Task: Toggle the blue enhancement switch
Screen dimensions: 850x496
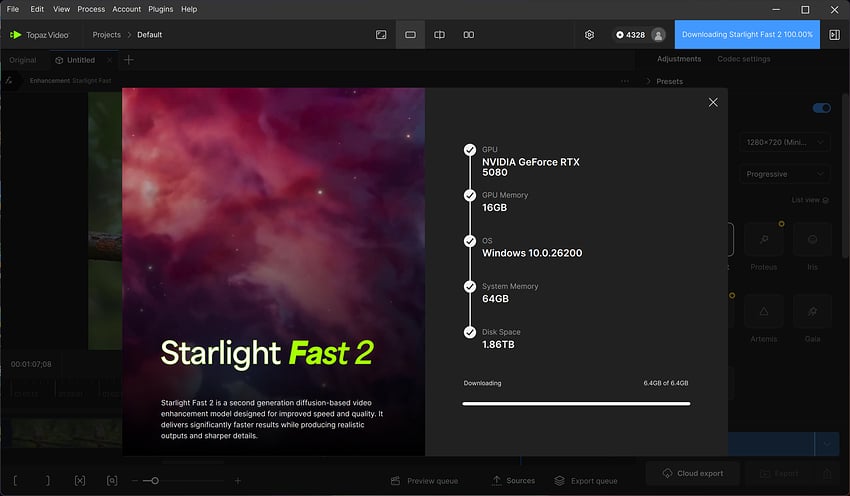Action: pos(821,108)
